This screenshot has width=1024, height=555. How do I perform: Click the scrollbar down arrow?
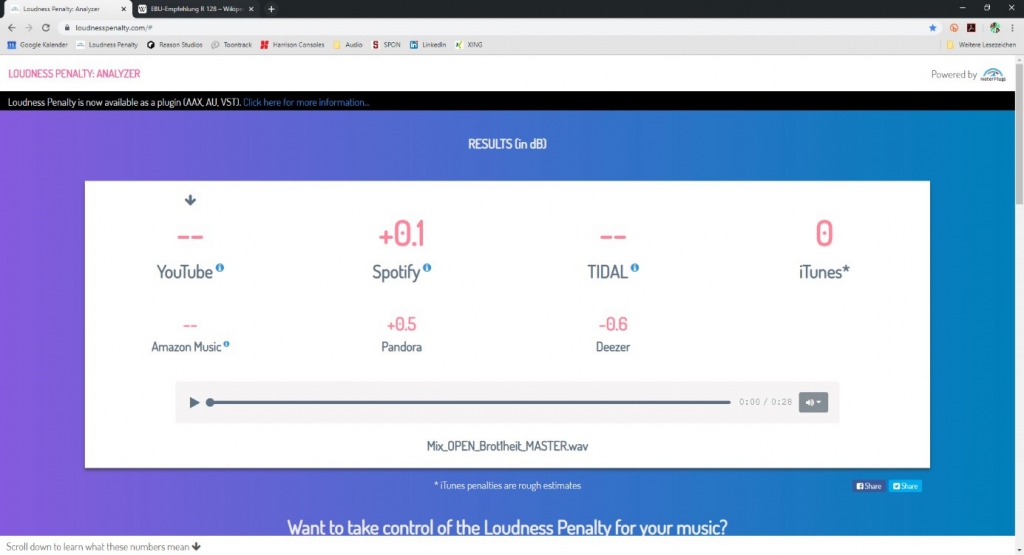point(1019,550)
